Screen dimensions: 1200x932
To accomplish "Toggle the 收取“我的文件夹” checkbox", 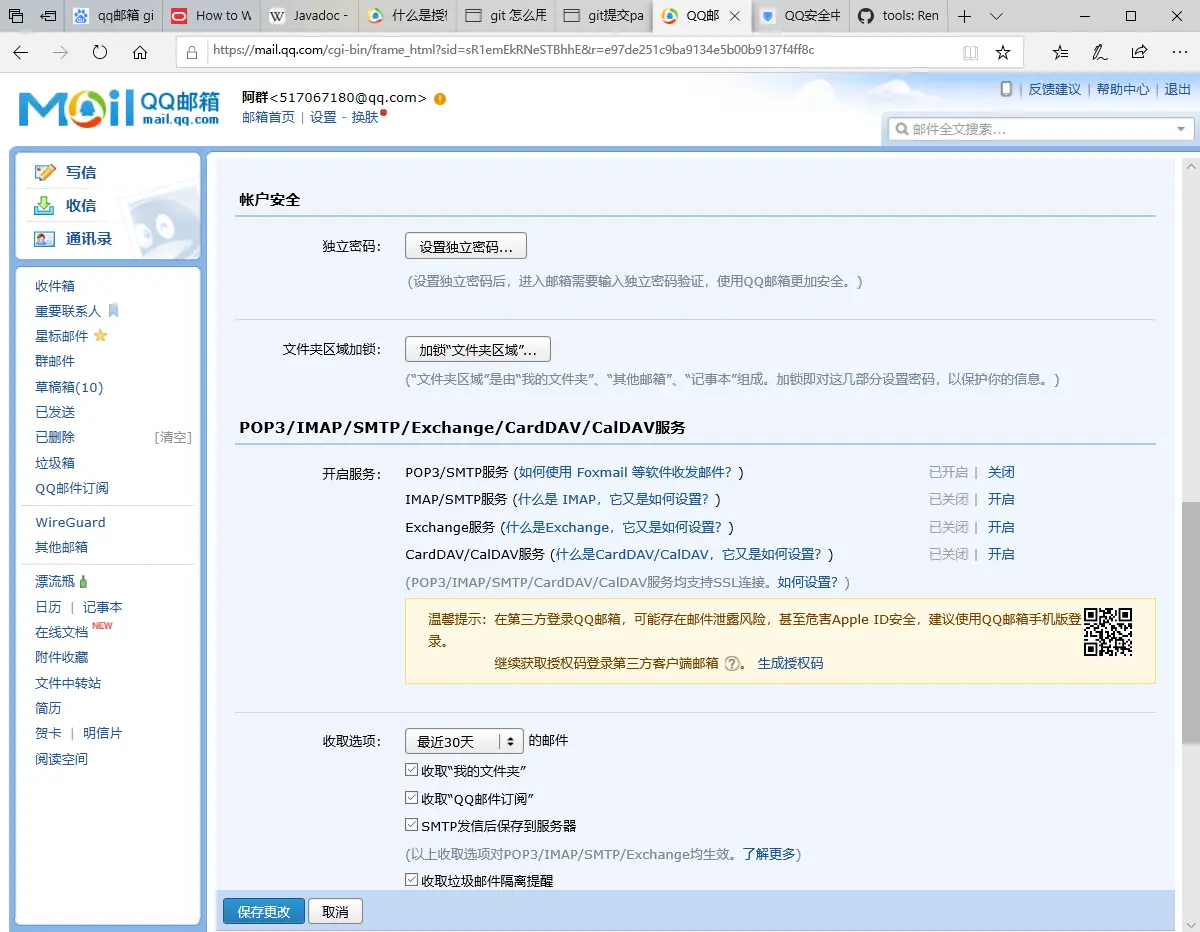I will point(411,770).
